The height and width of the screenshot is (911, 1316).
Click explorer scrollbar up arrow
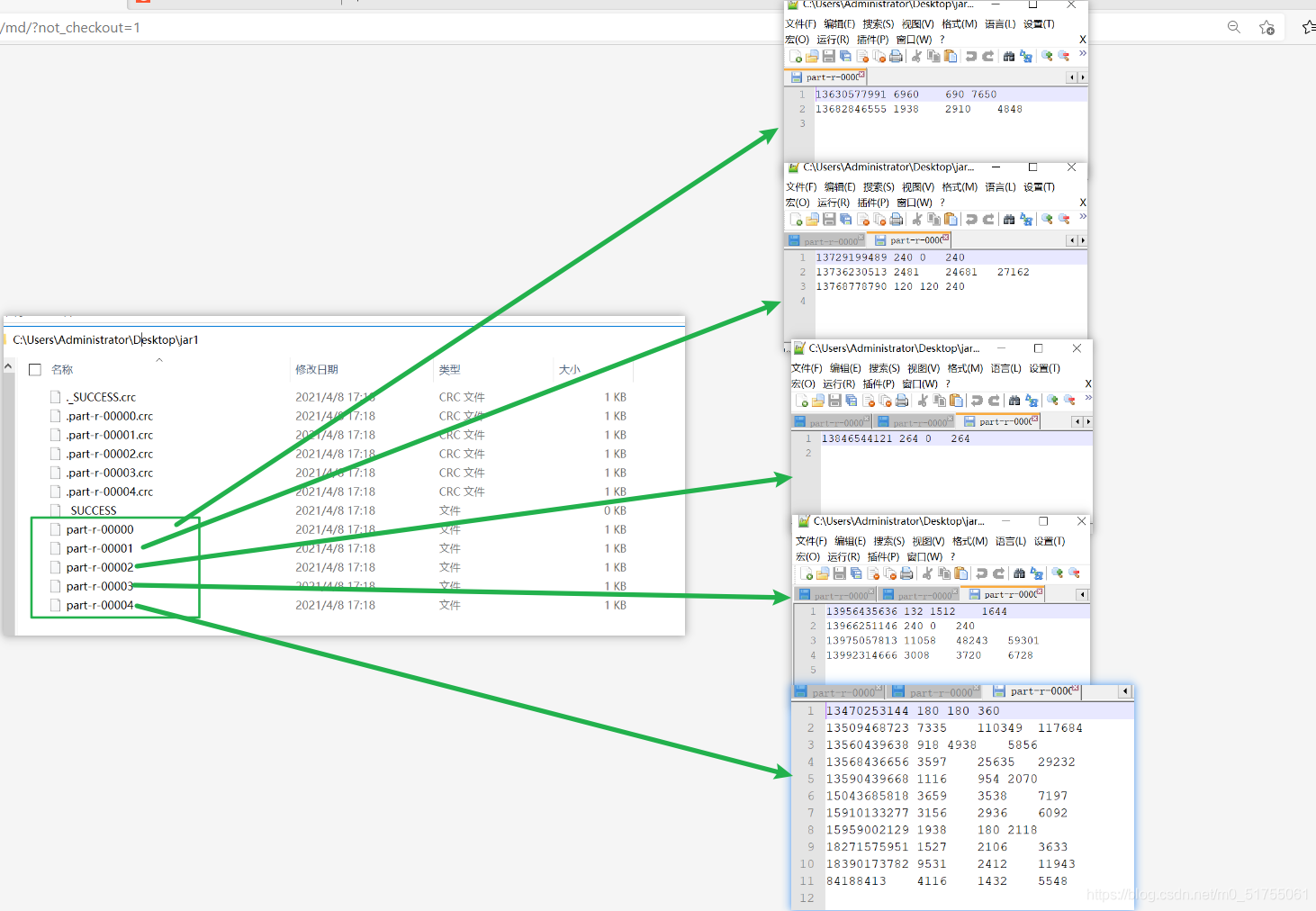point(8,366)
